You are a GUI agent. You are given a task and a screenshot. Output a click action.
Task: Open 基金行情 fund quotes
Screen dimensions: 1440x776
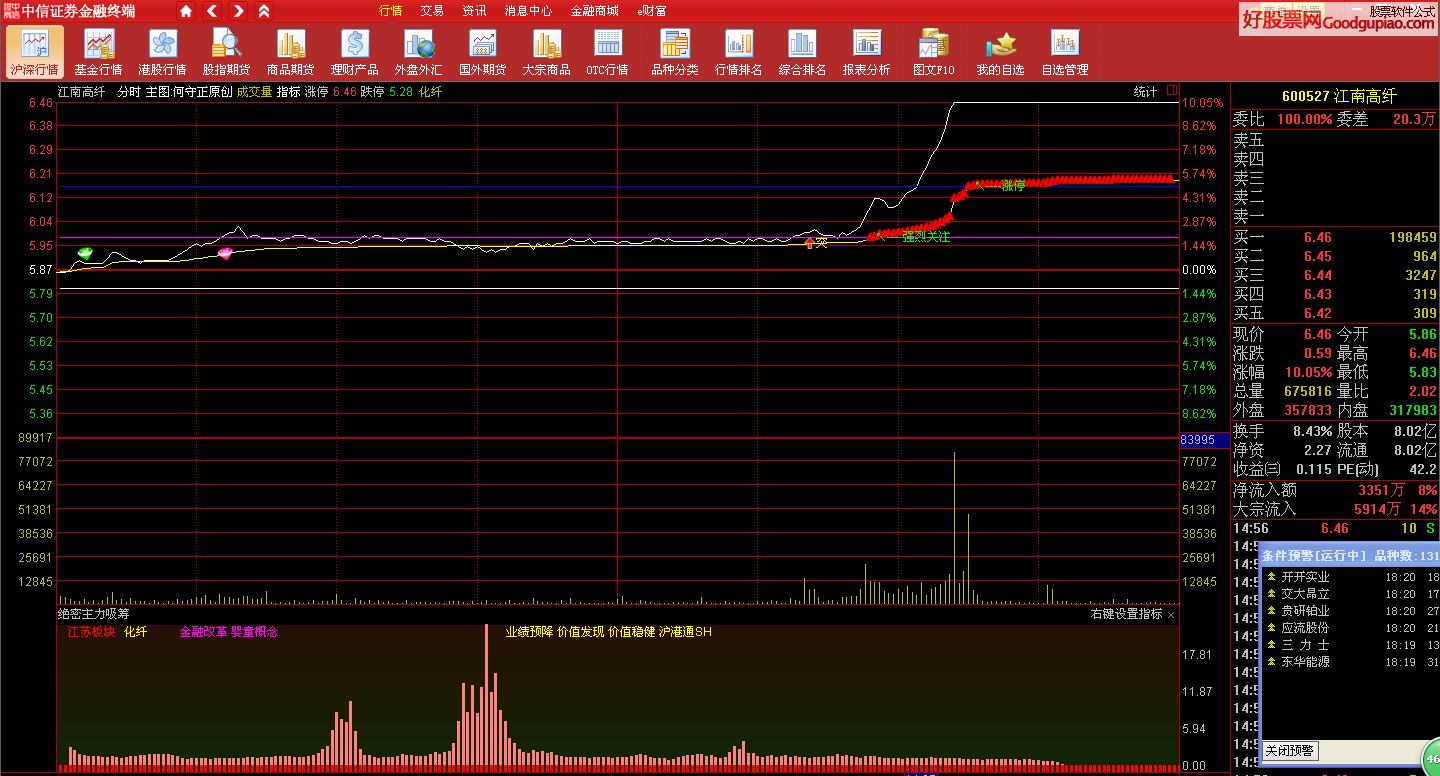click(x=98, y=52)
